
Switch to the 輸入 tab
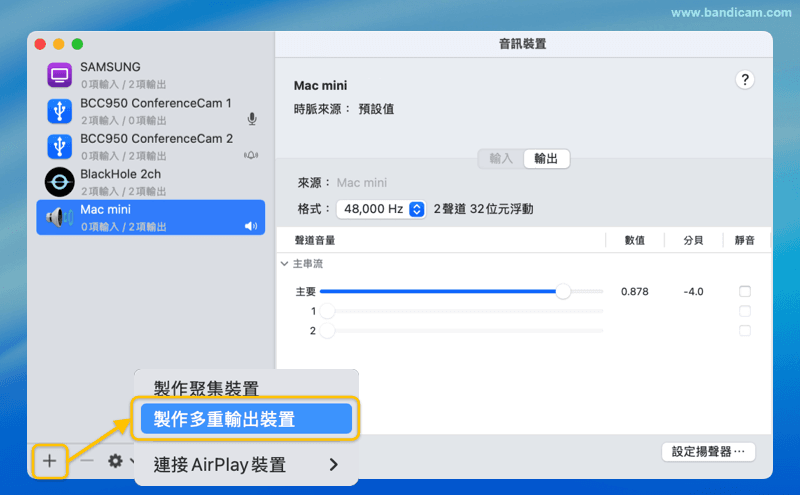501,158
